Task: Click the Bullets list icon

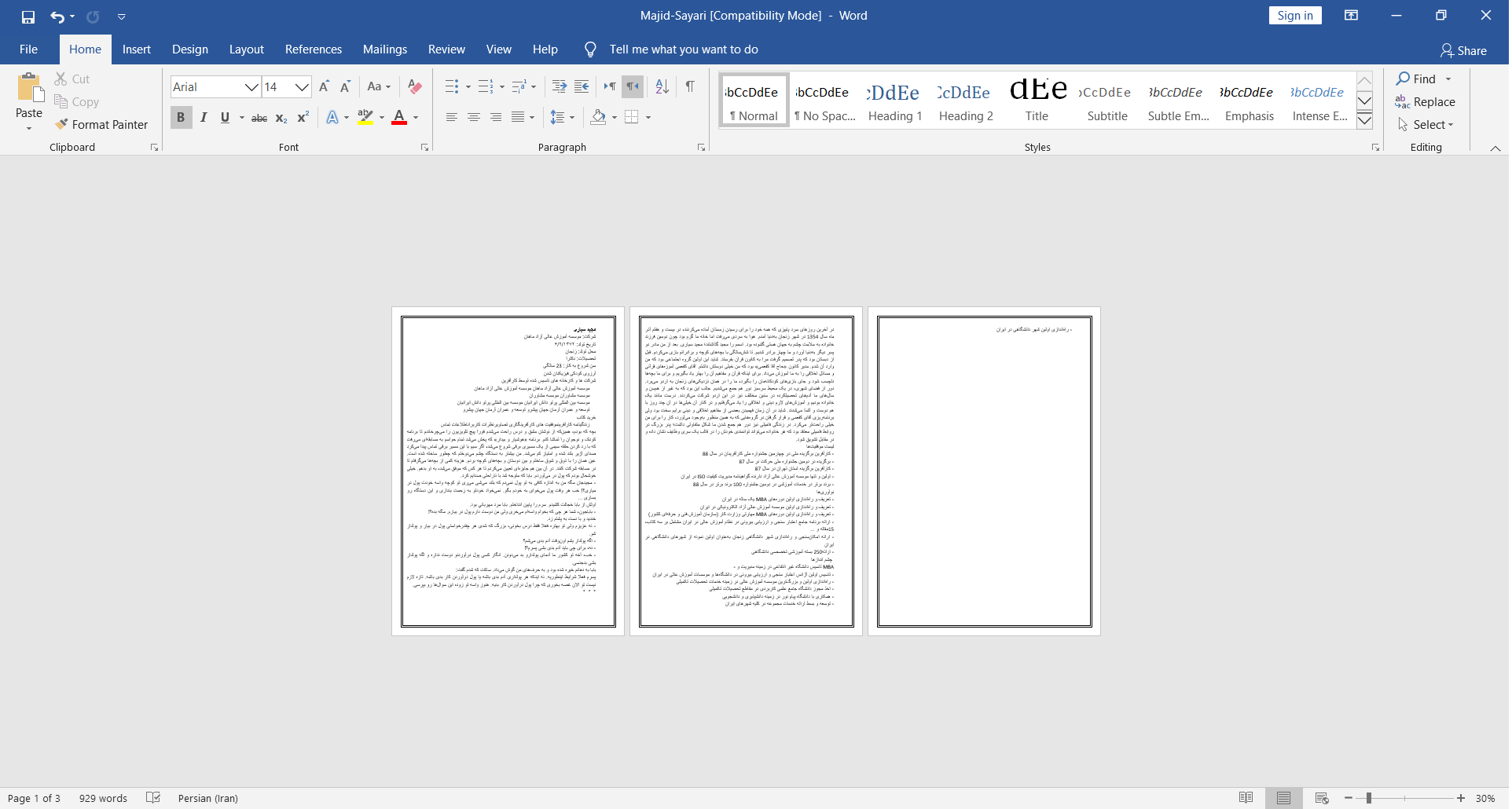Action: [452, 86]
